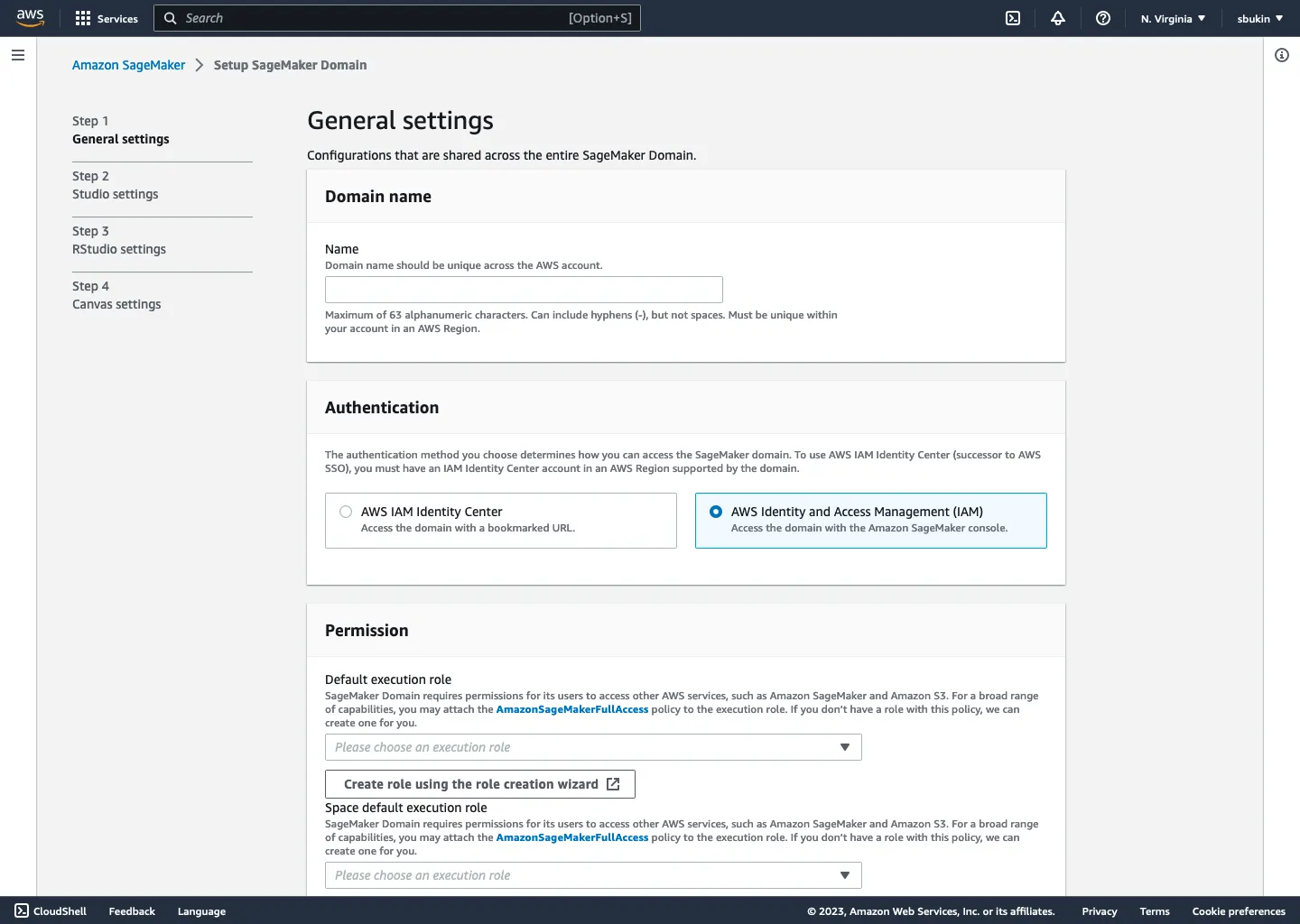The width and height of the screenshot is (1300, 924).
Task: Open CloudShell from top navigation bar
Action: pos(1013,18)
